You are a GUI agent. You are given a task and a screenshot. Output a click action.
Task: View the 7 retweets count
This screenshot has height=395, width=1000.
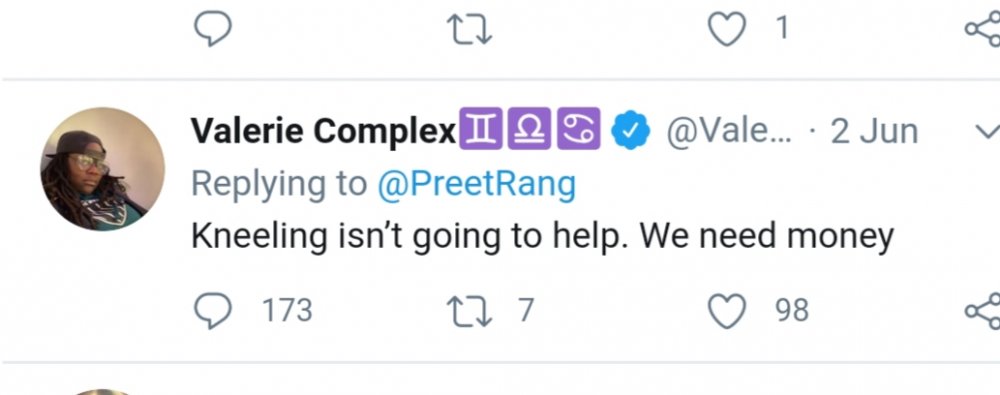(525, 311)
